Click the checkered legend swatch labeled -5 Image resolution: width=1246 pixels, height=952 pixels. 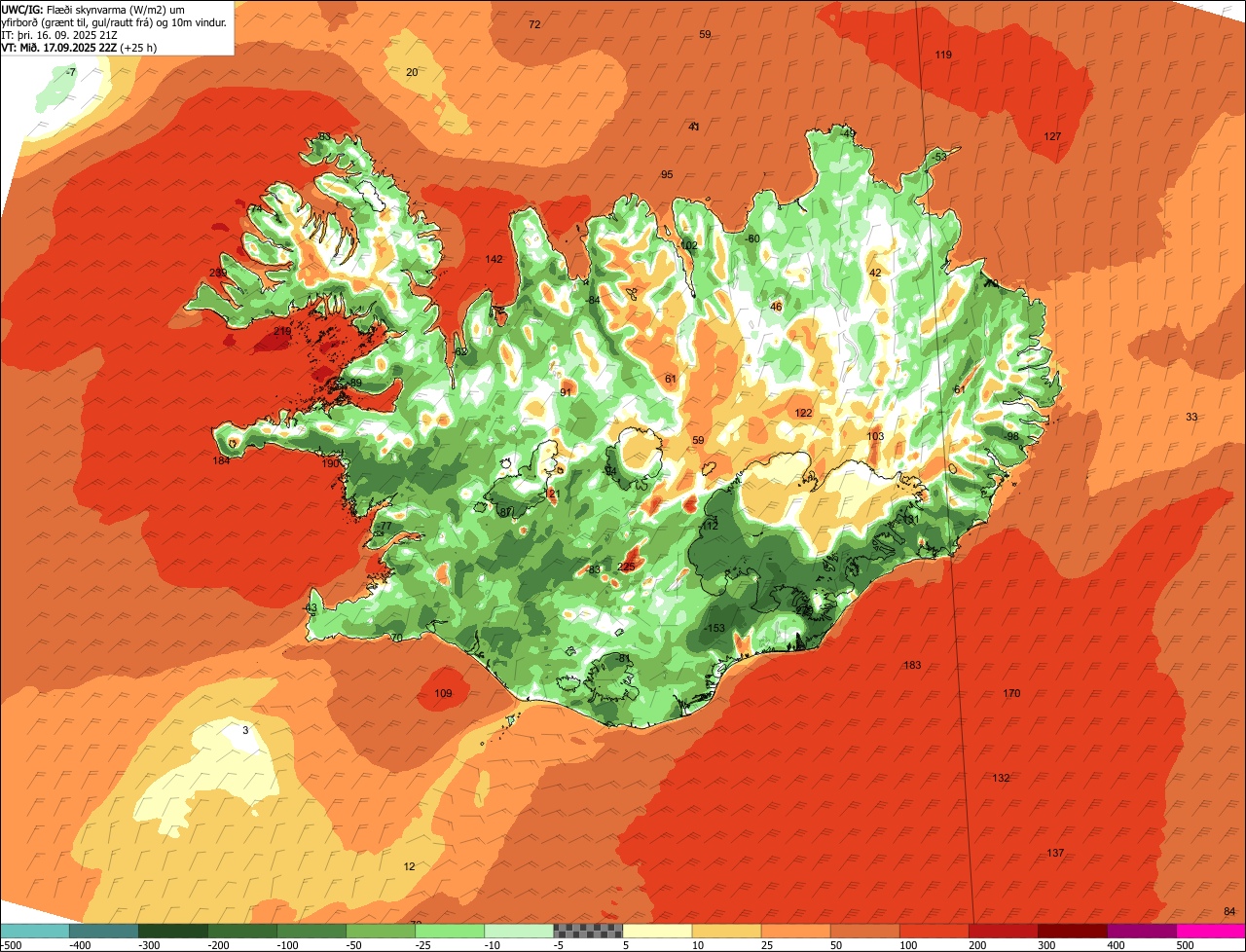[x=587, y=932]
